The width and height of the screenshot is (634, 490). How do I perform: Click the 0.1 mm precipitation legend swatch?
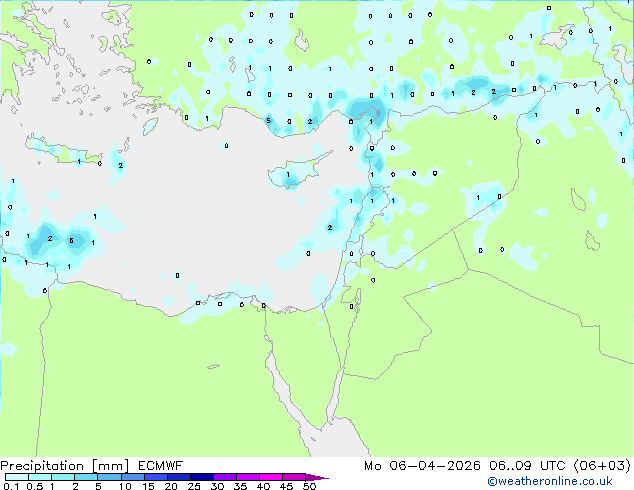17,477
